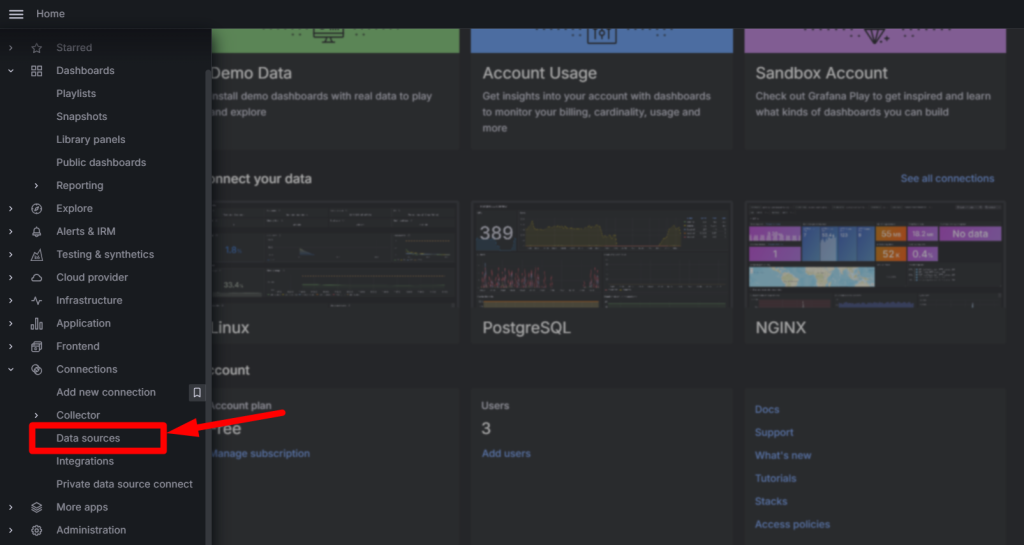This screenshot has height=545, width=1024.
Task: Expand the Reporting submenu chevron
Action: click(36, 186)
